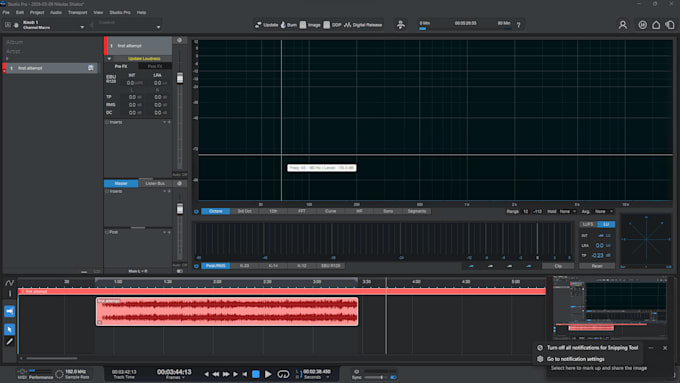Click the home Start page icon
Image resolution: width=680 pixels, height=383 pixels.
[656, 25]
